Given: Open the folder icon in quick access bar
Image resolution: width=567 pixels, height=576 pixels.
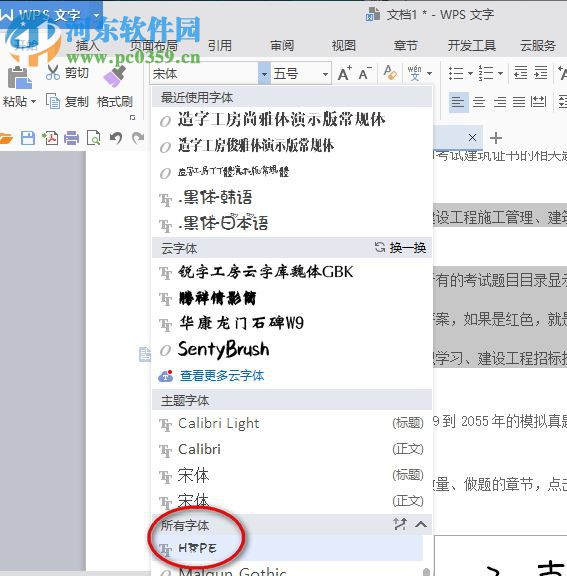Looking at the screenshot, I should tap(6, 138).
